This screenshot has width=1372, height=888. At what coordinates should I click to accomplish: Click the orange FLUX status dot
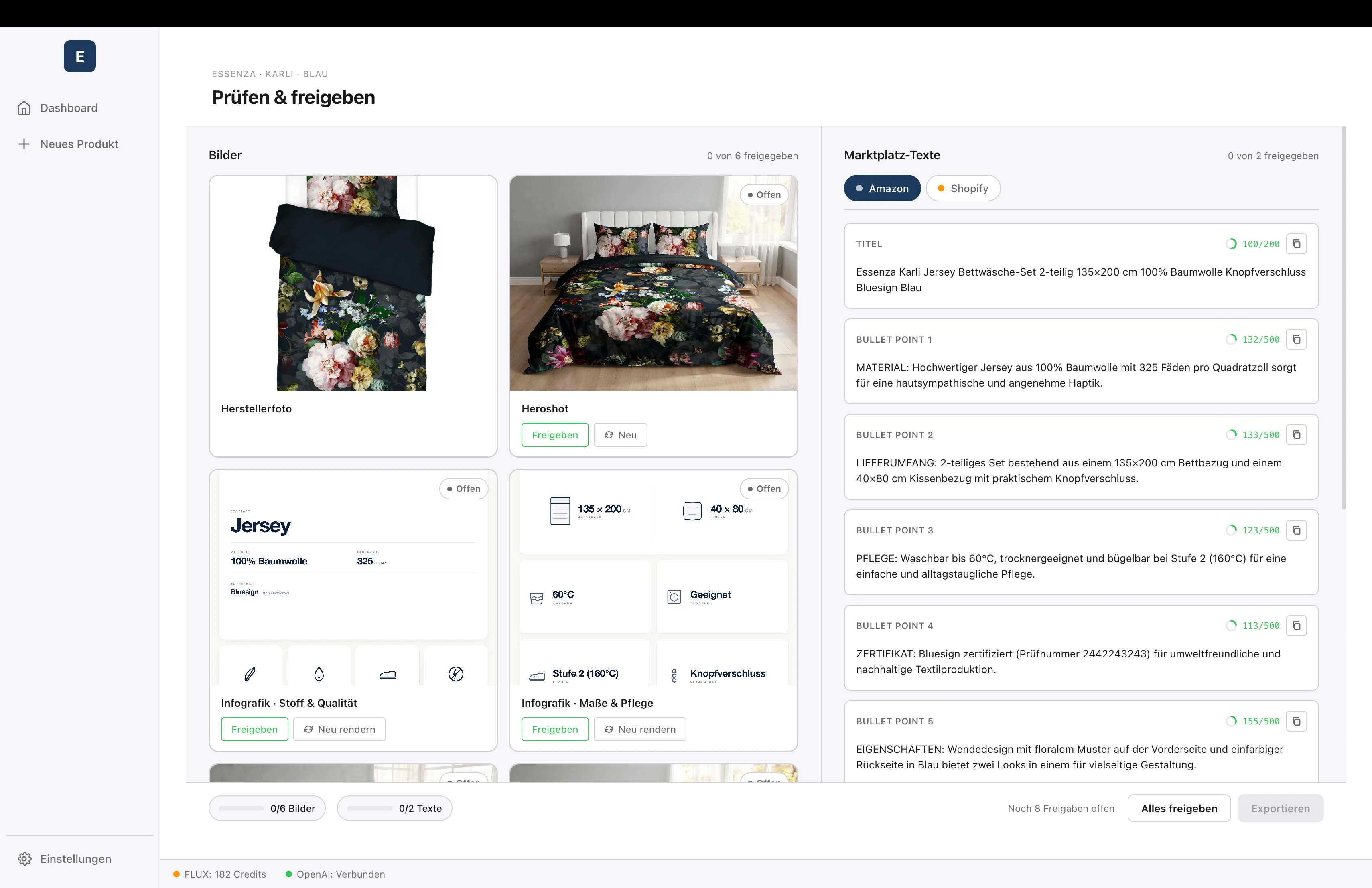click(177, 874)
